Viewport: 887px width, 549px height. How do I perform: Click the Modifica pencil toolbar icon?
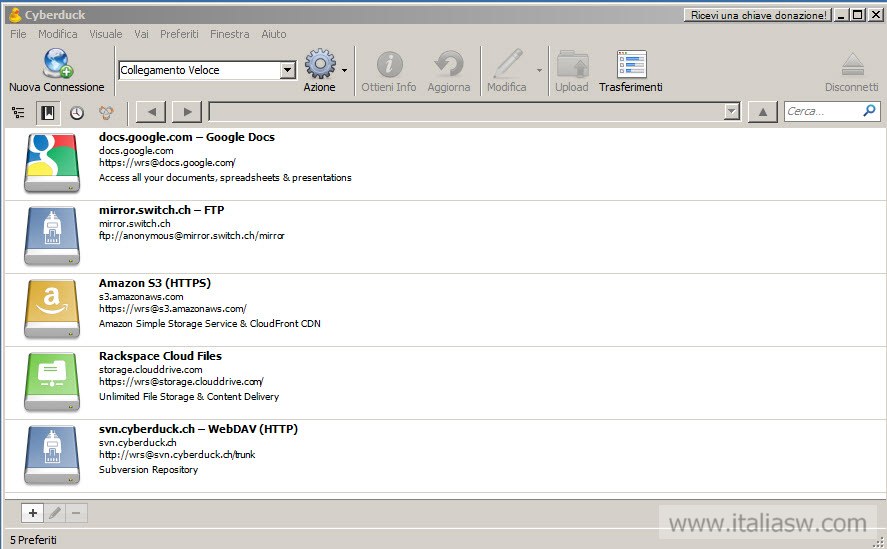[x=507, y=63]
